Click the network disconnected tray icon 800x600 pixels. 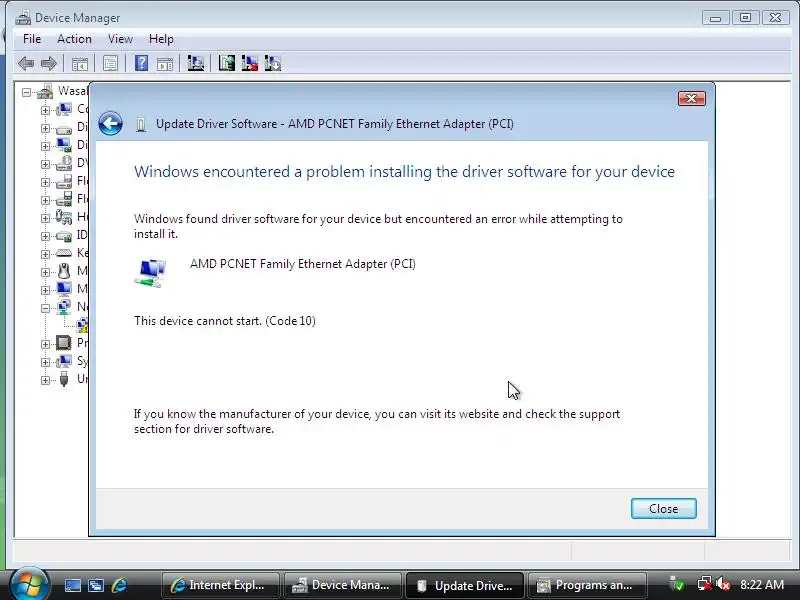pos(705,584)
